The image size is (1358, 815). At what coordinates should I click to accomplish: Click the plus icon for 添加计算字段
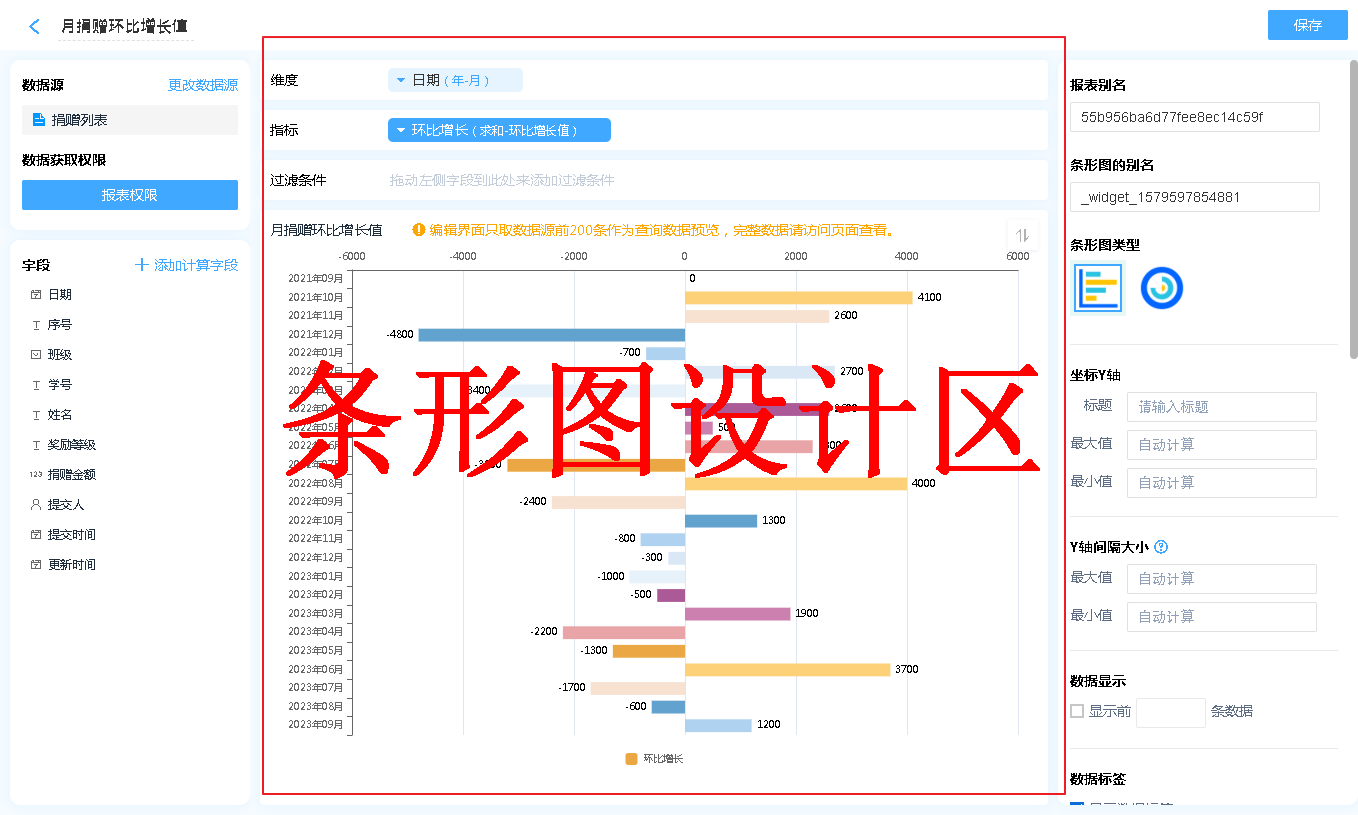(x=142, y=265)
